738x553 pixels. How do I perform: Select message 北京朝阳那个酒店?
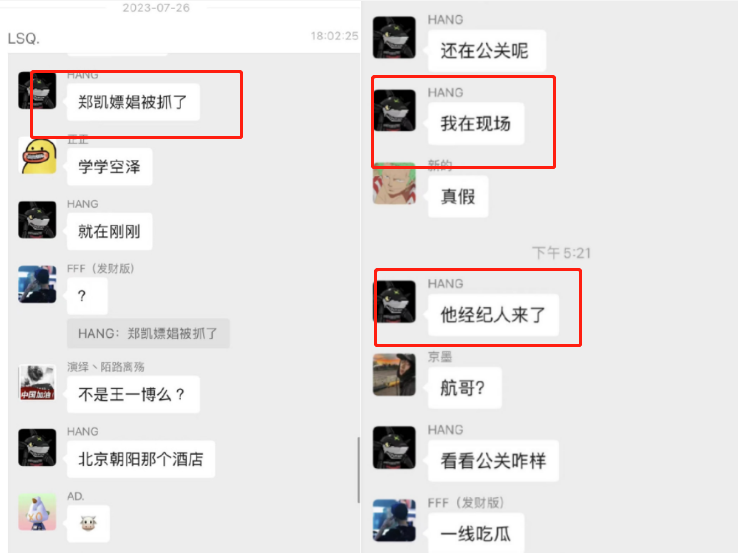[x=141, y=459]
